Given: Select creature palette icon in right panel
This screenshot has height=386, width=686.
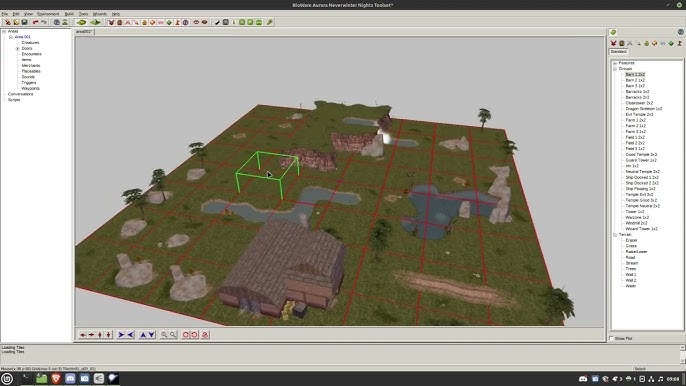Looking at the screenshot, I should point(613,43).
